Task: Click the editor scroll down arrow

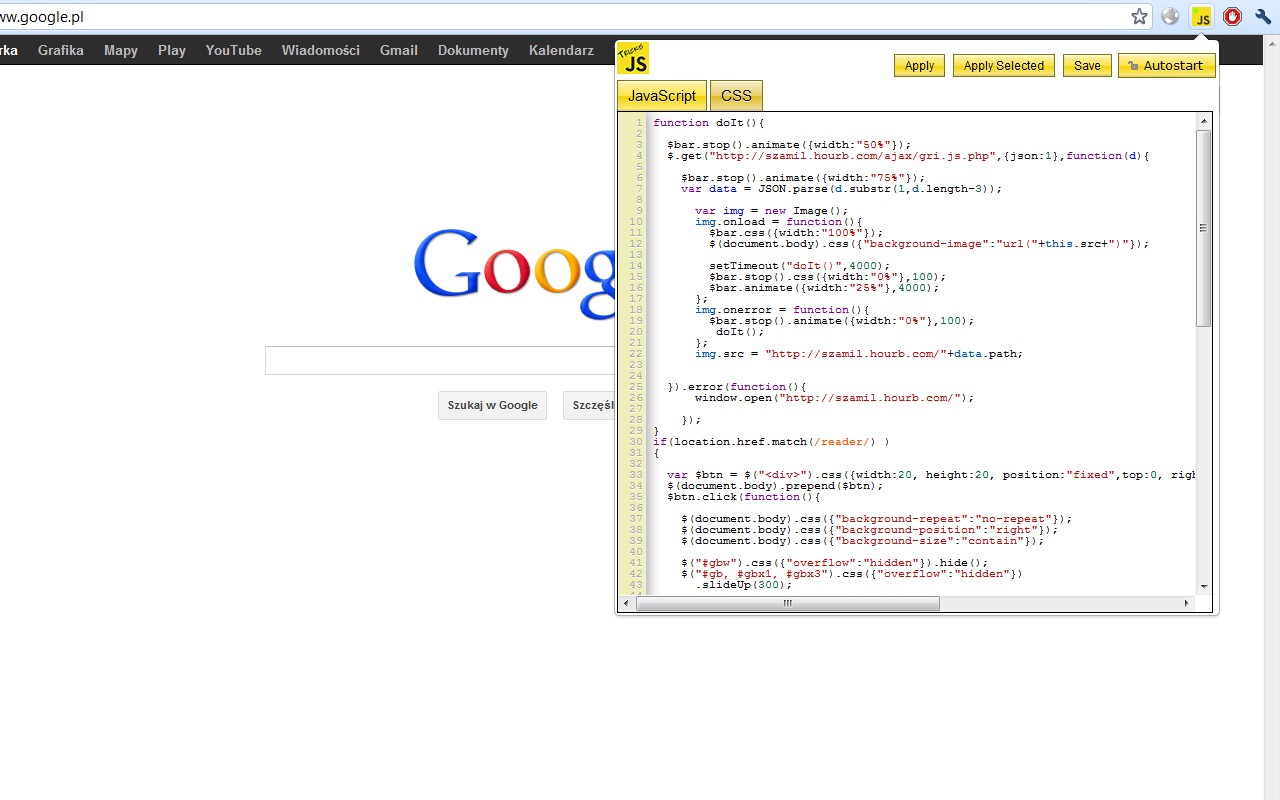Action: click(1204, 587)
